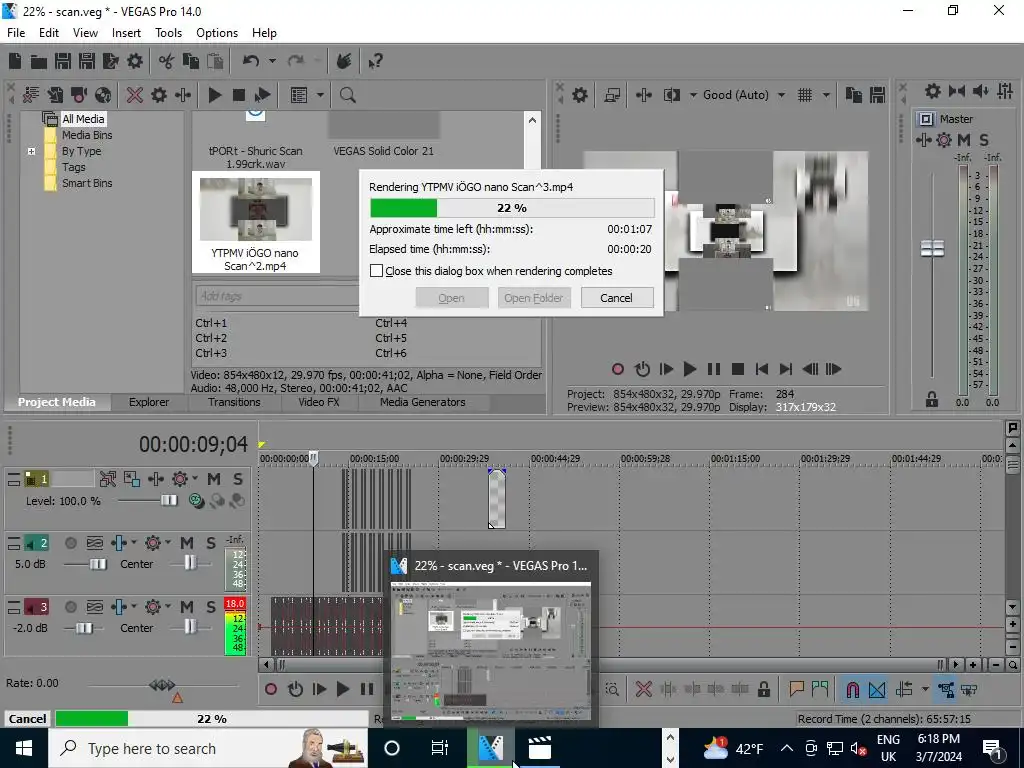Go to end under video preview
The height and width of the screenshot is (768, 1024).
tap(786, 369)
